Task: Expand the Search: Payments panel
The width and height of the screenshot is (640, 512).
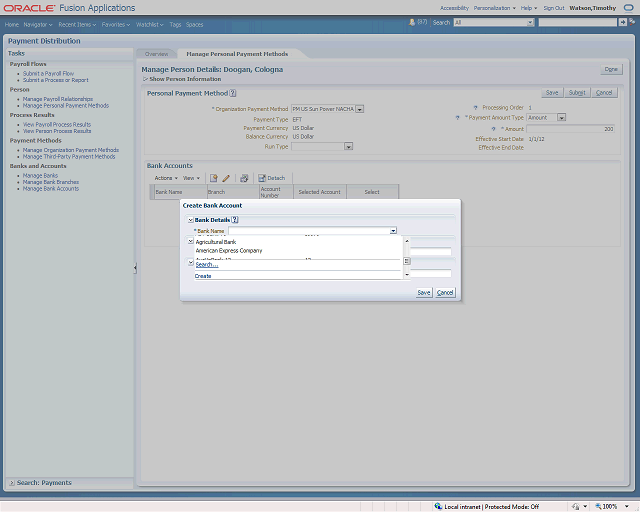Action: click(11, 483)
